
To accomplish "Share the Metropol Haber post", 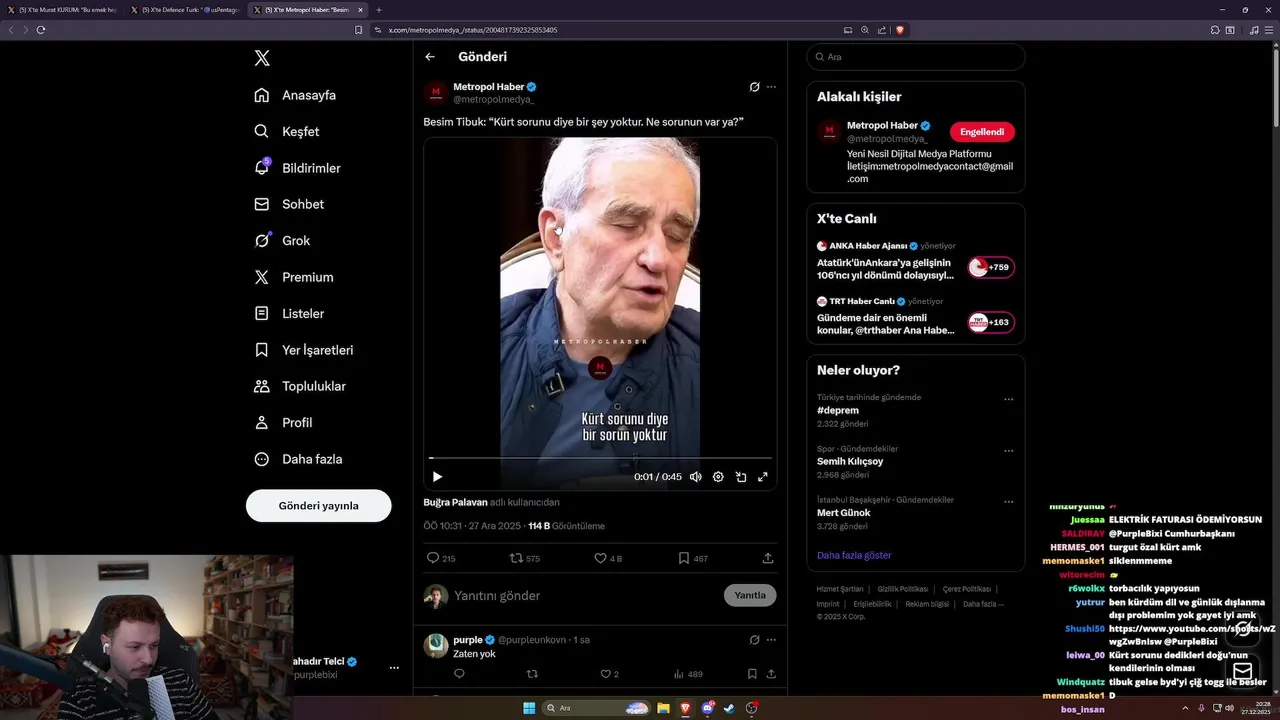I will [x=768, y=558].
